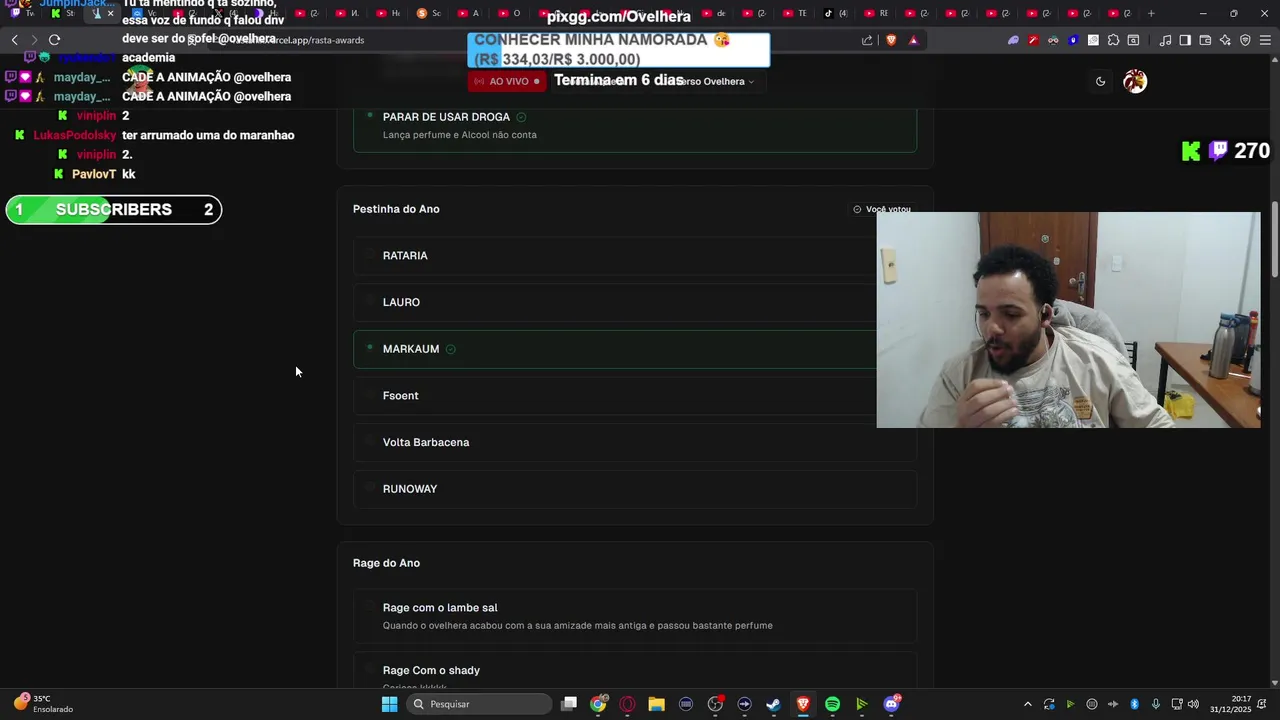This screenshot has height=720, width=1280.
Task: Click the share page icon in address bar
Action: click(867, 40)
